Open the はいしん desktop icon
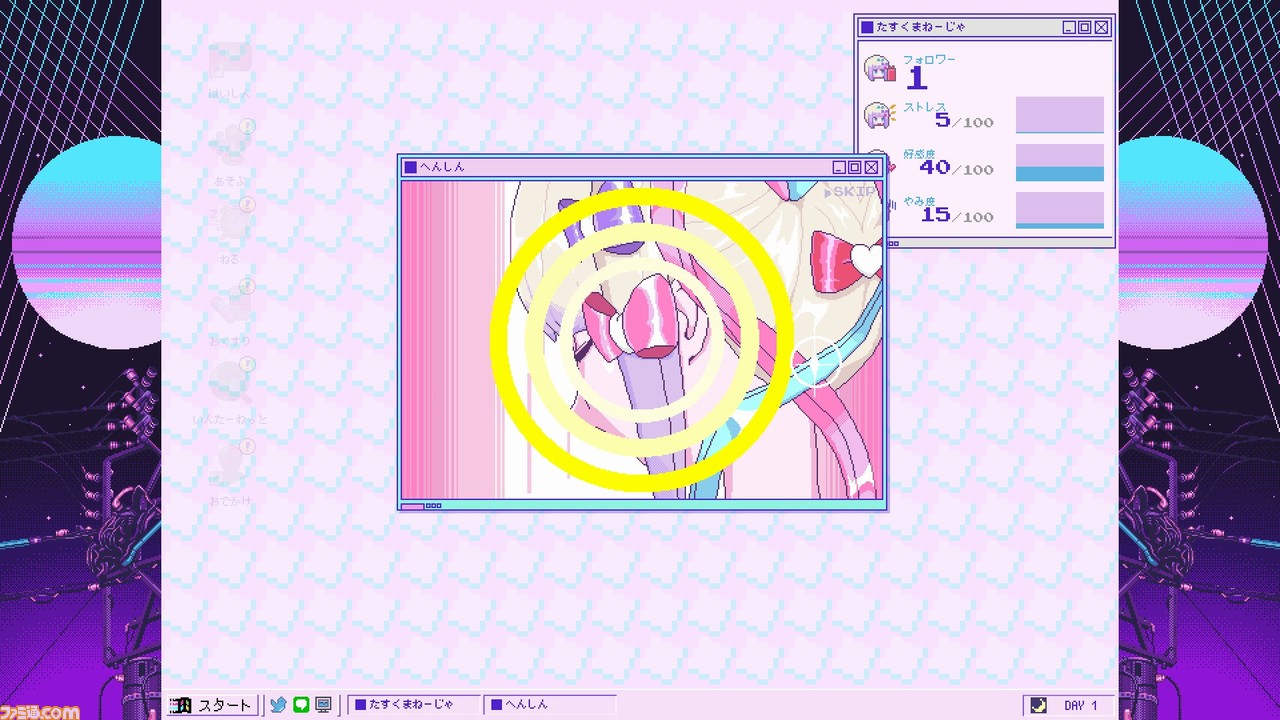The image size is (1280, 720). (x=230, y=69)
